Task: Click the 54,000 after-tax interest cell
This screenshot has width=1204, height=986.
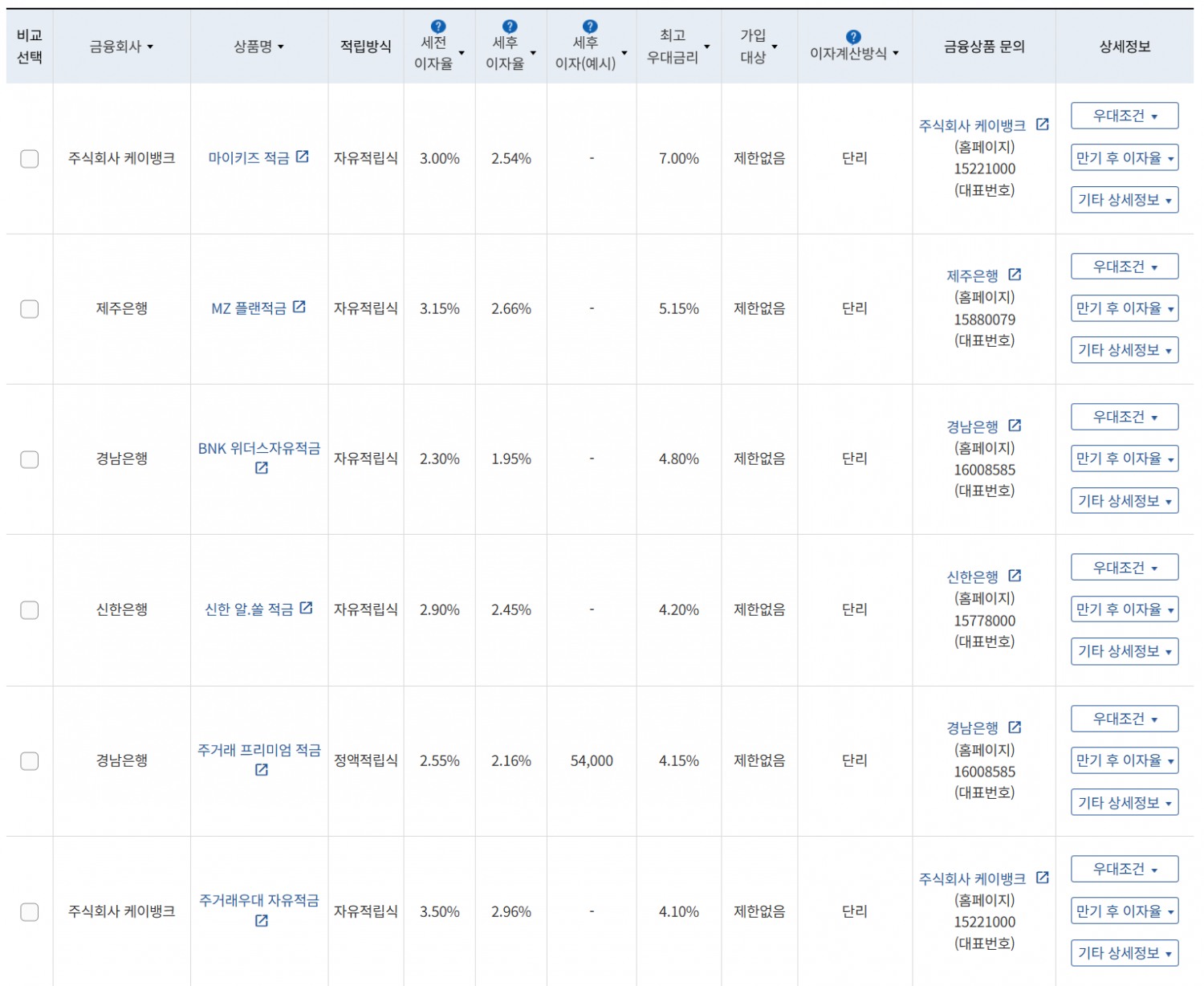Action: click(592, 761)
